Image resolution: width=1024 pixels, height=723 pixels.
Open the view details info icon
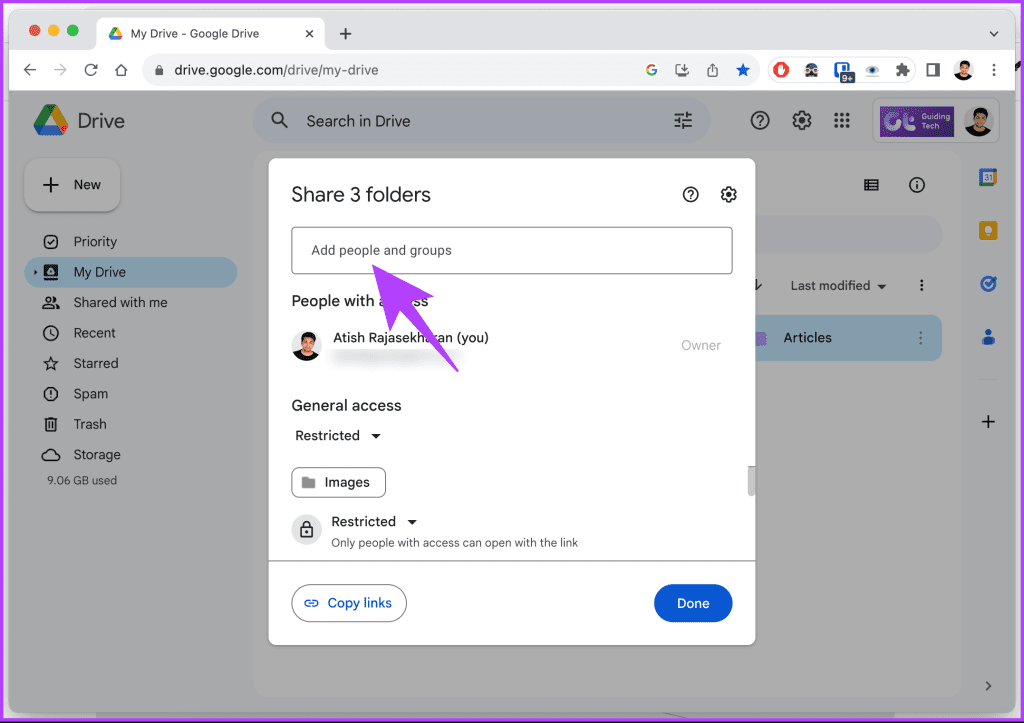(917, 184)
